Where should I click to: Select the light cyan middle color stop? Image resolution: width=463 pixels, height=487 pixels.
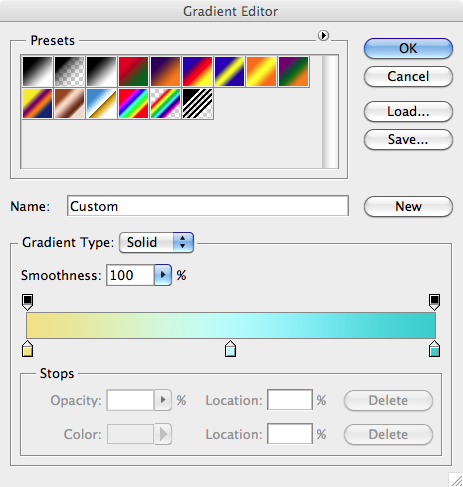pos(230,349)
